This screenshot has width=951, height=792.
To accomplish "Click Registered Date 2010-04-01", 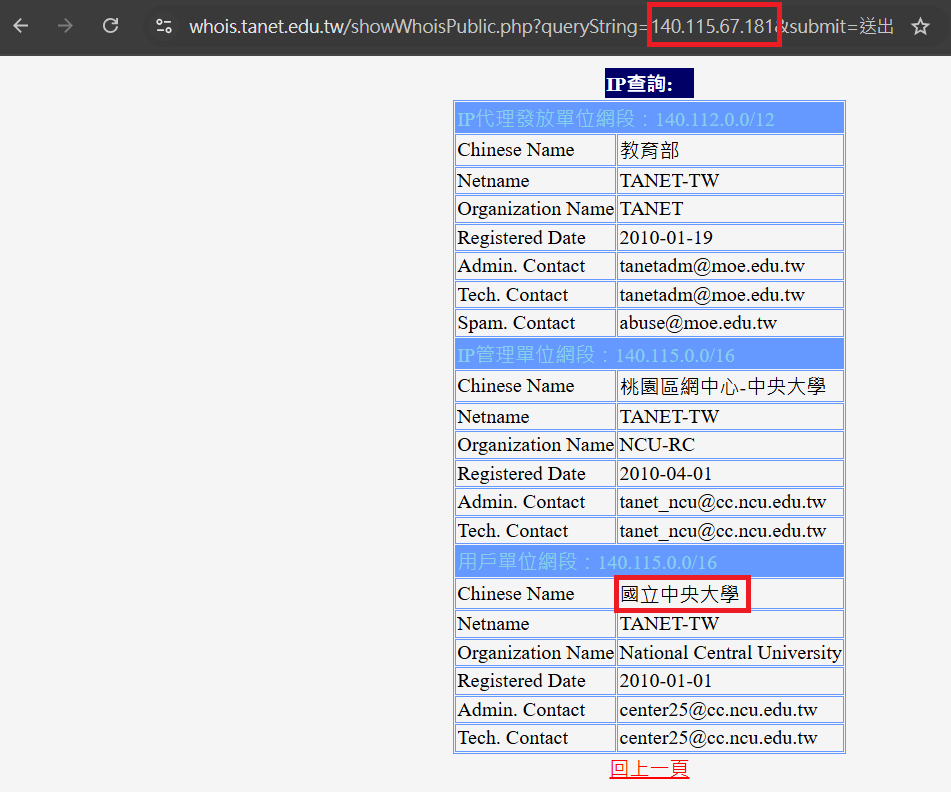I will 730,474.
